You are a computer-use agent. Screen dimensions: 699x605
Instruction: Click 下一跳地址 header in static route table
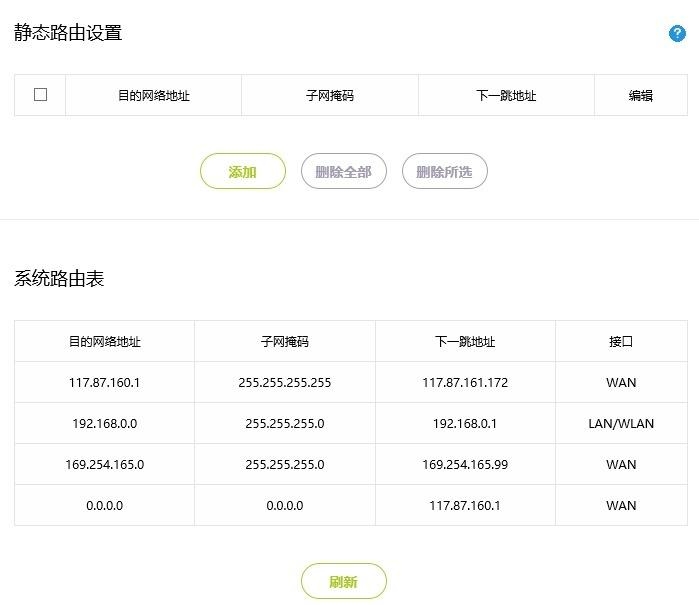click(x=506, y=95)
